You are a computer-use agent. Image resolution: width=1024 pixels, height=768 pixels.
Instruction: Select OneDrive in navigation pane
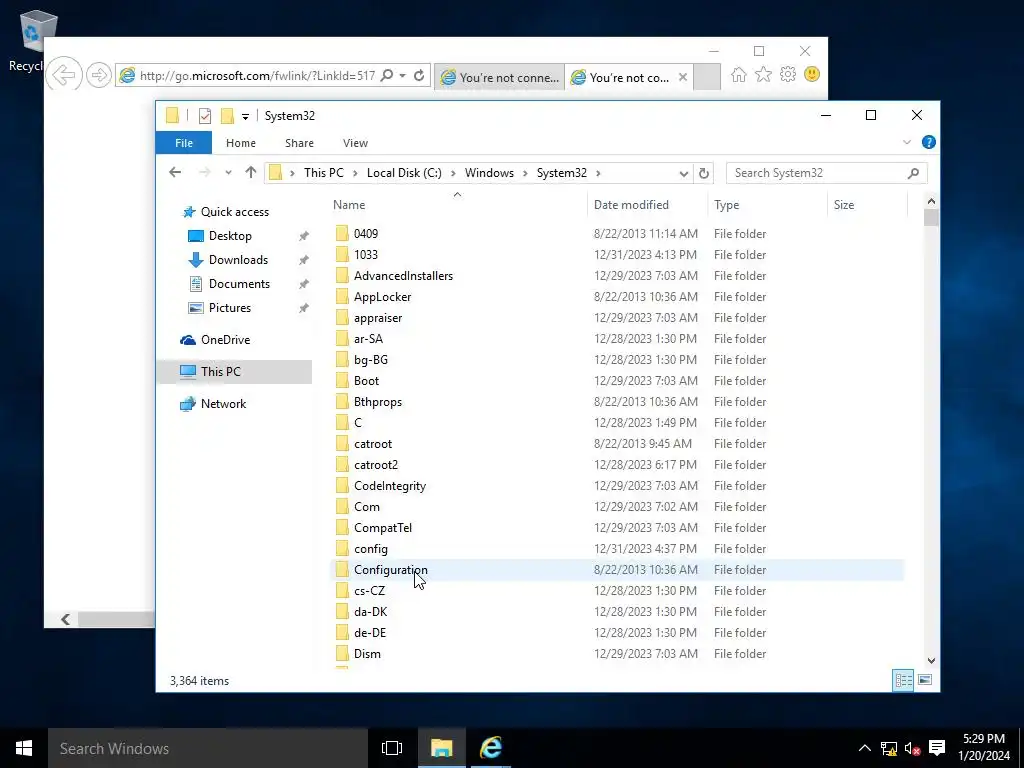[x=225, y=340]
